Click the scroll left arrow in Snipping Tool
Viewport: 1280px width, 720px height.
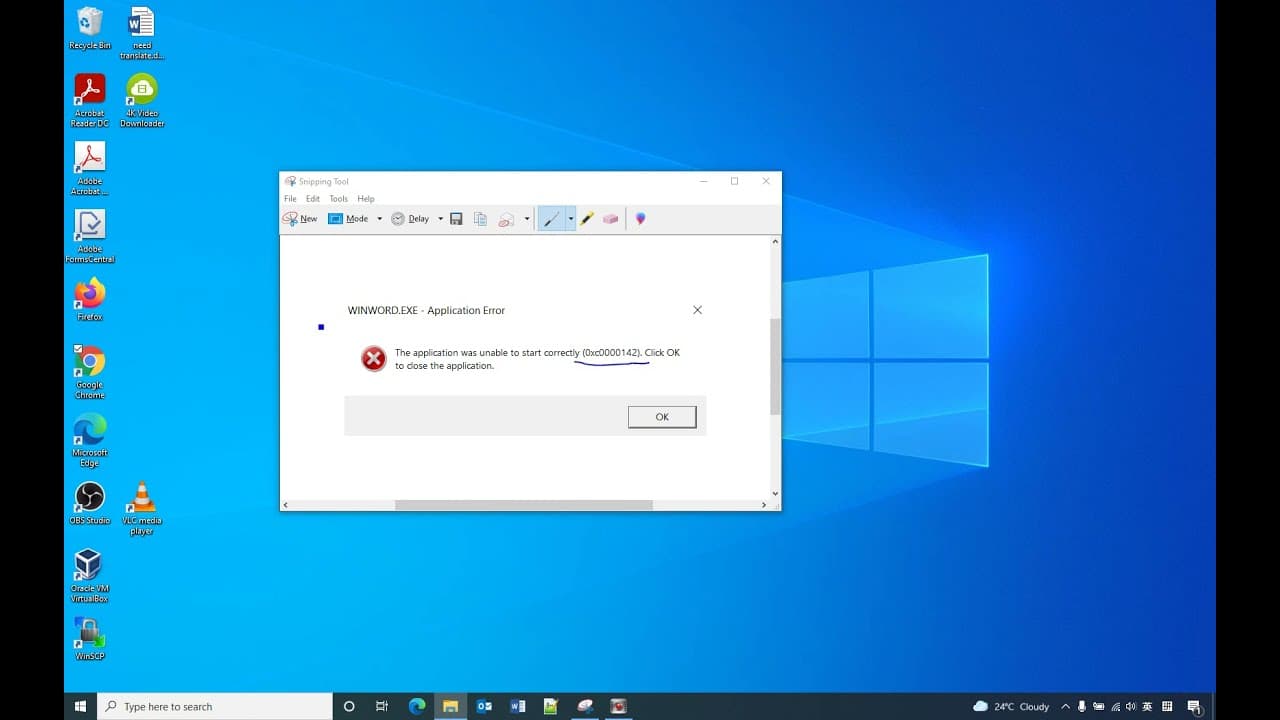click(x=286, y=505)
